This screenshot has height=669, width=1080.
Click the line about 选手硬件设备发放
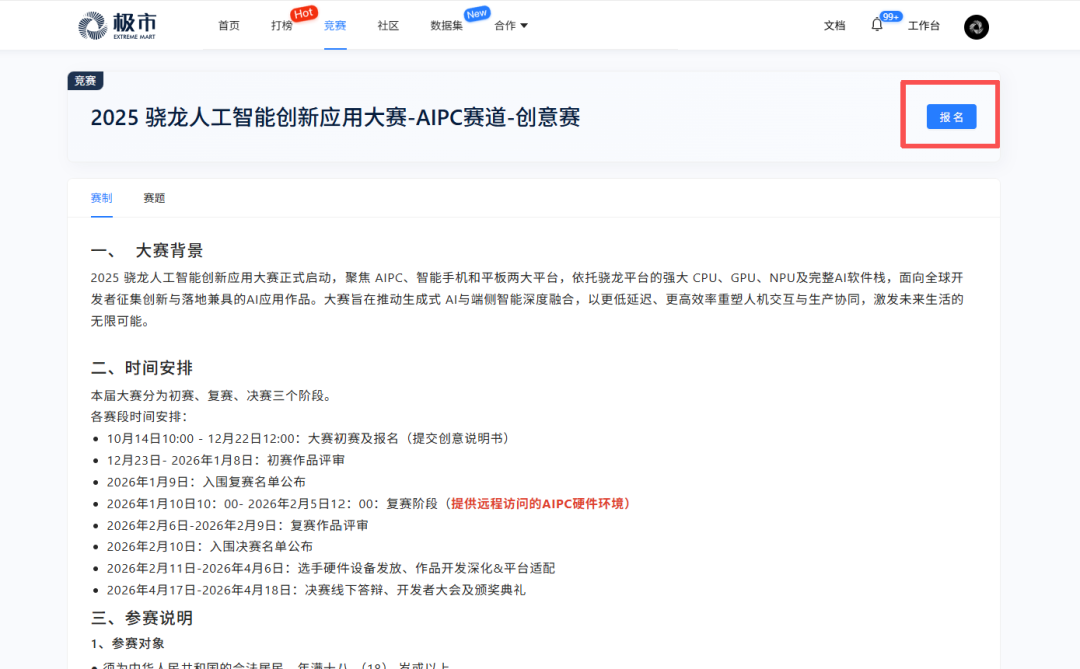coord(331,568)
